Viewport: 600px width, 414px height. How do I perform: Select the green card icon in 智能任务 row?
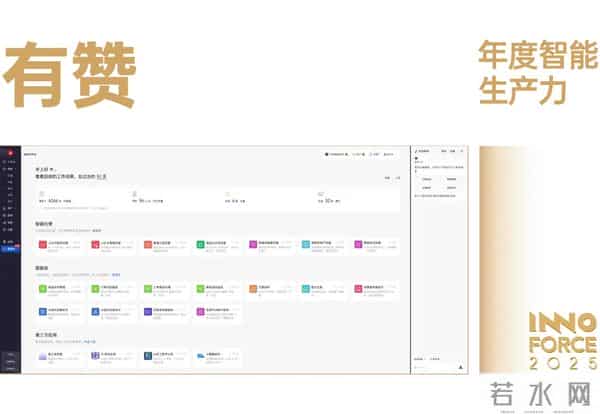click(200, 243)
